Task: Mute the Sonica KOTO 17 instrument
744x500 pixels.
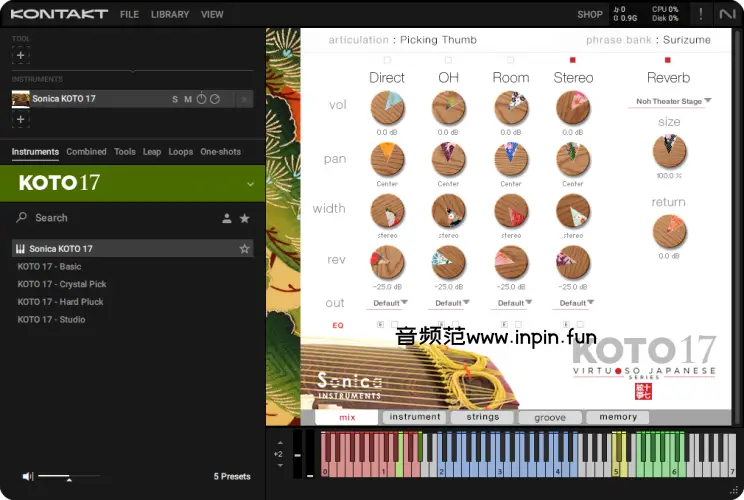Action: tap(188, 99)
